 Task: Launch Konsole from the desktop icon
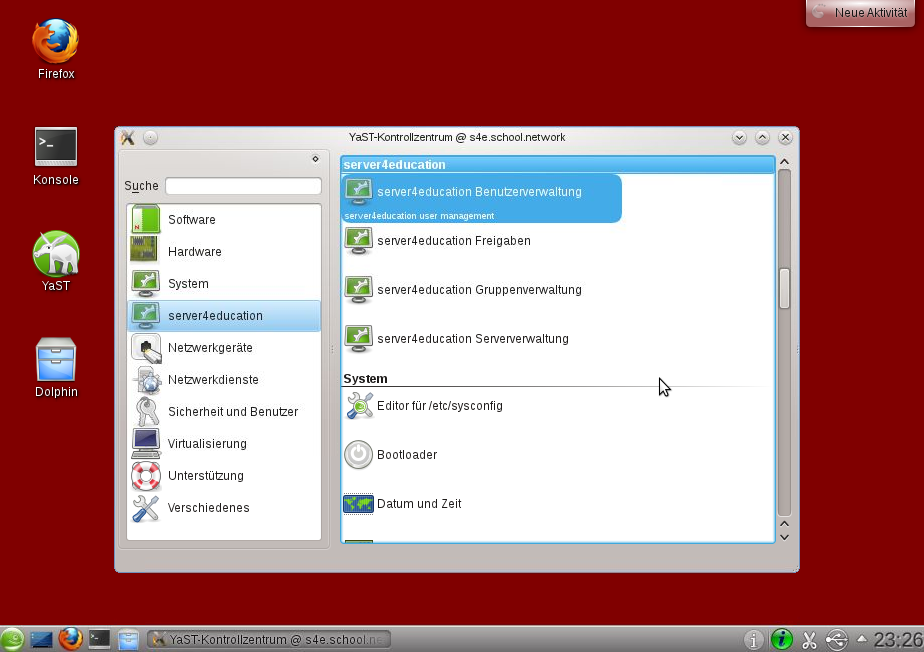55,146
